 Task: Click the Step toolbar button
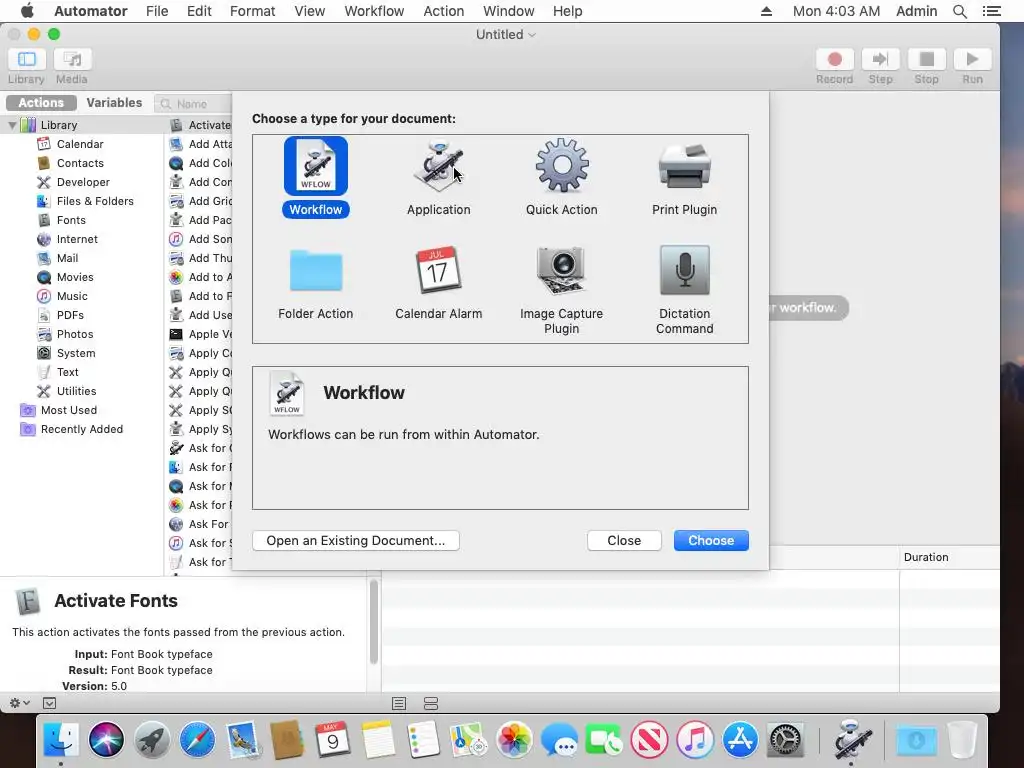[x=880, y=59]
